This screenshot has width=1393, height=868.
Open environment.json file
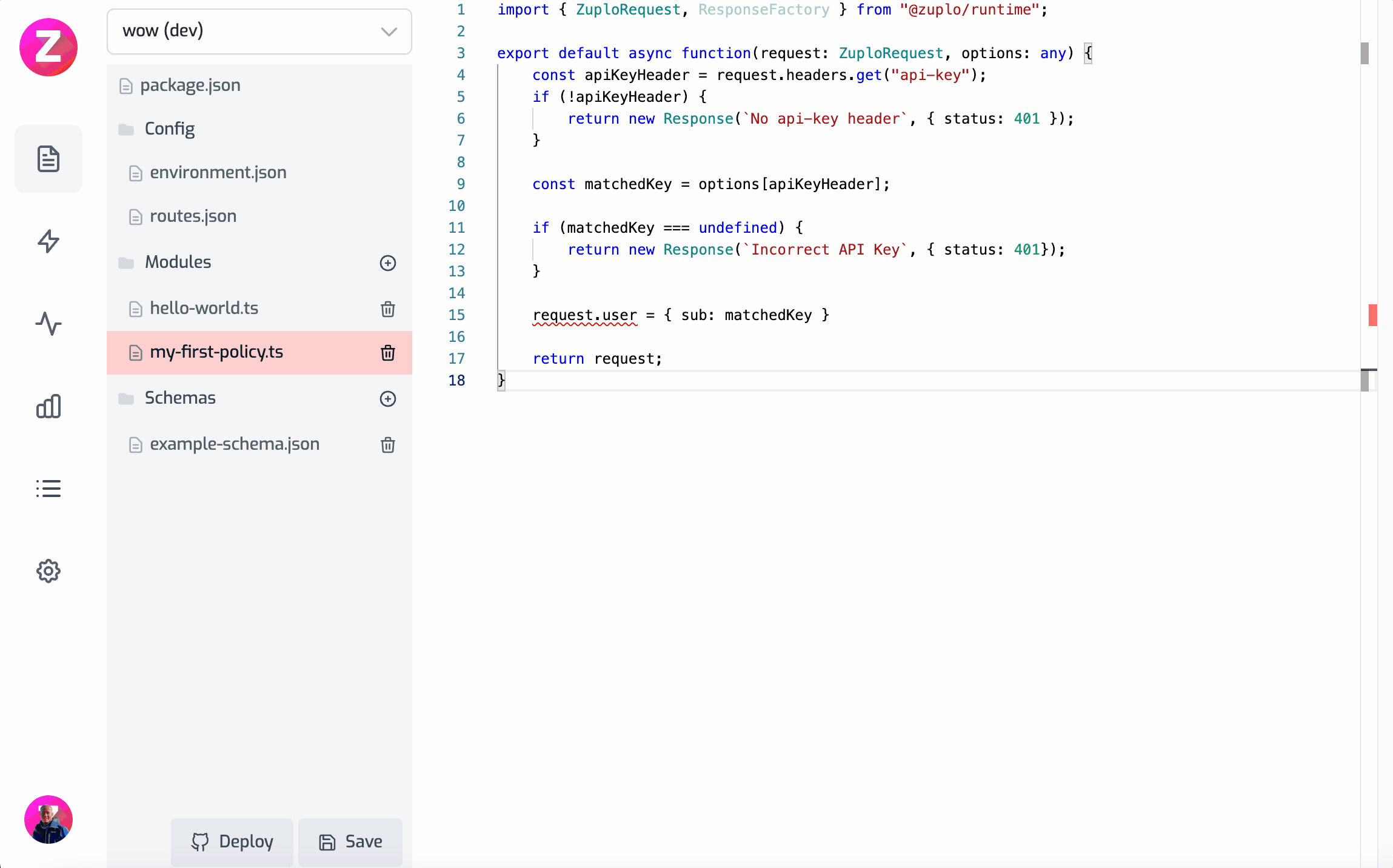[x=218, y=173]
